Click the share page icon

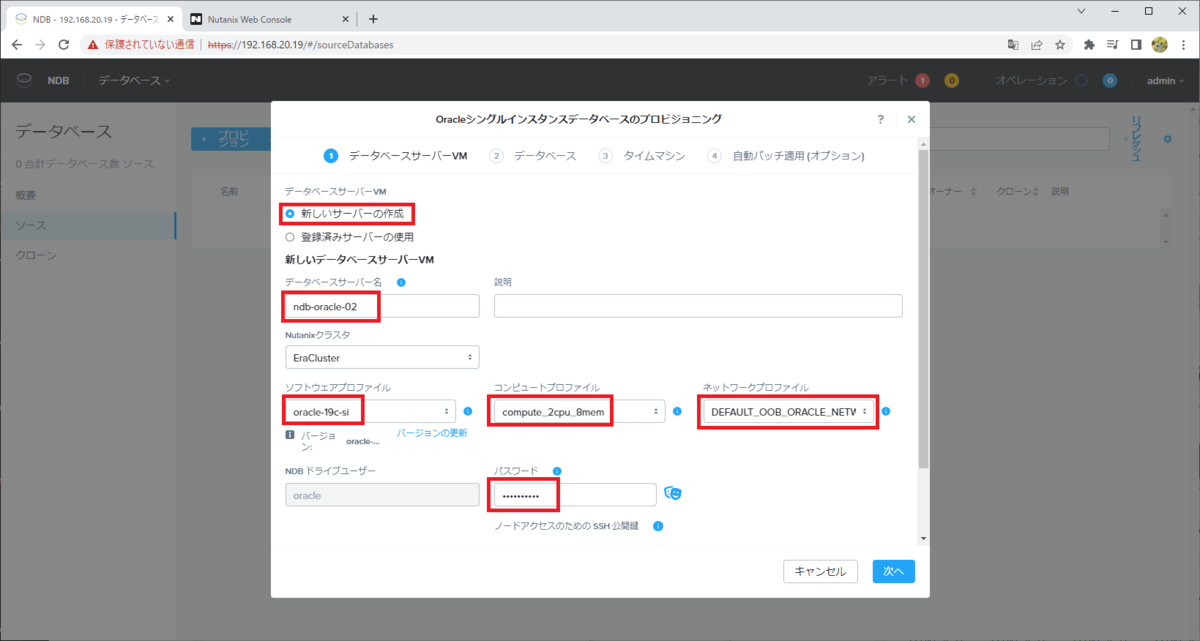1036,44
